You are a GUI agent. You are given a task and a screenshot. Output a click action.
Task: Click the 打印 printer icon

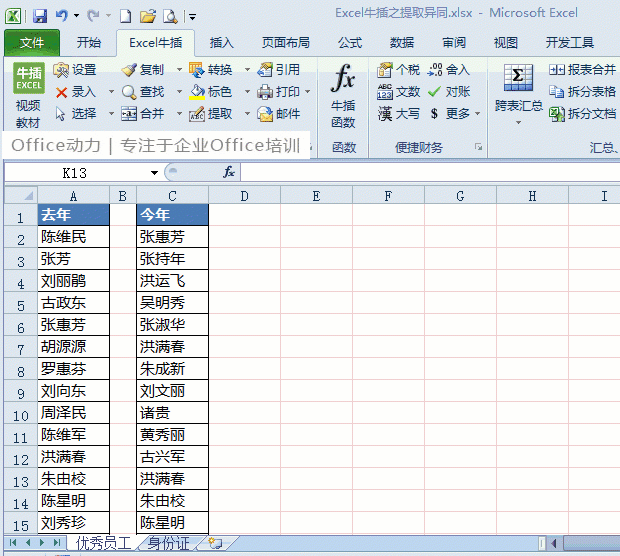[x=265, y=92]
